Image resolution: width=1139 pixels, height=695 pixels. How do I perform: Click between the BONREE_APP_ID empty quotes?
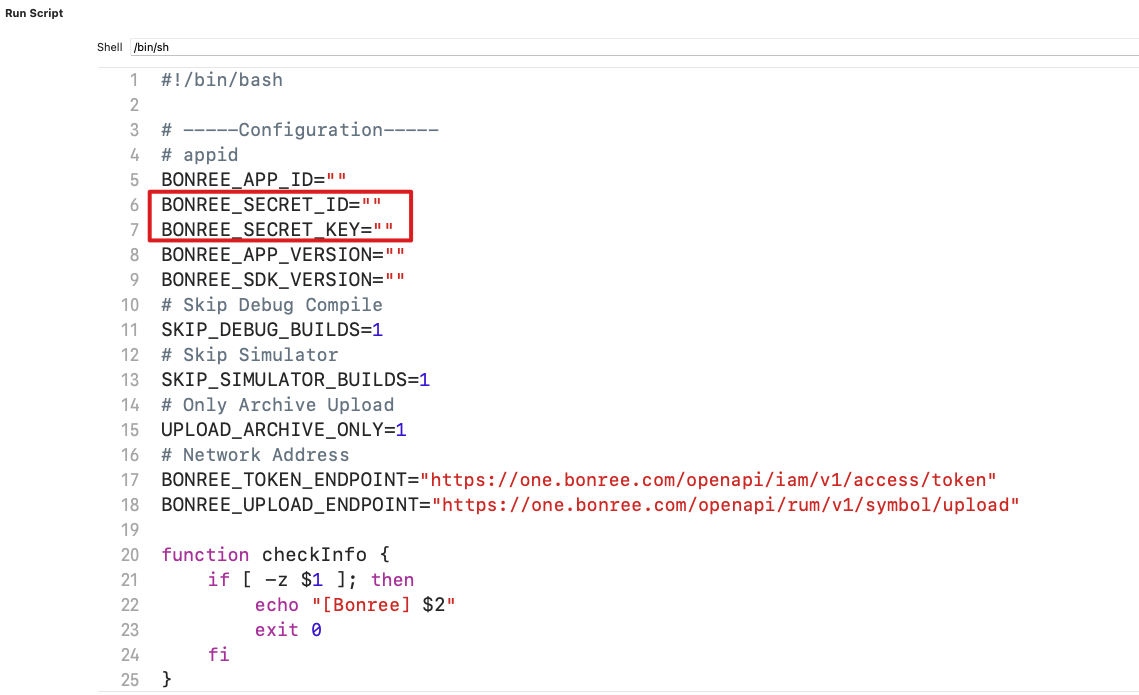click(335, 180)
